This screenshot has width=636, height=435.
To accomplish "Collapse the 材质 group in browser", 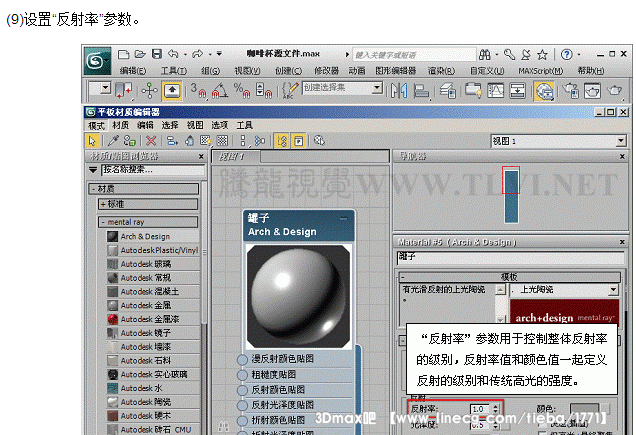I will [144, 189].
